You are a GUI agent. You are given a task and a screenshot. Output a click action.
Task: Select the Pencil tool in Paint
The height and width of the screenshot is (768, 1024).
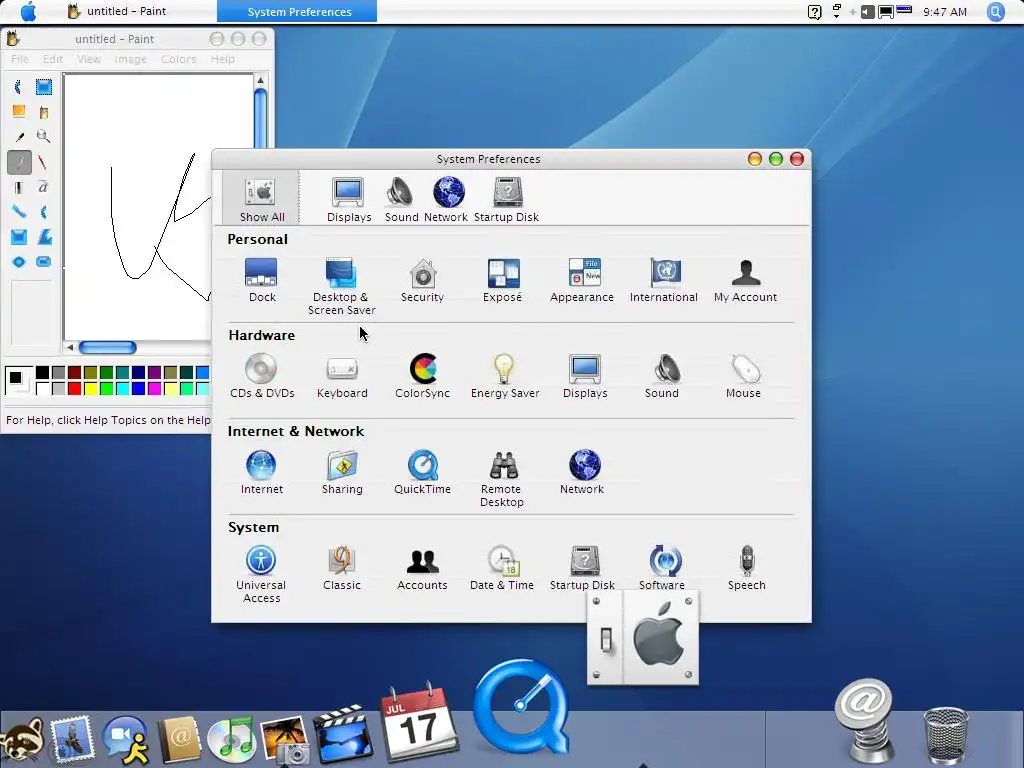[x=19, y=161]
